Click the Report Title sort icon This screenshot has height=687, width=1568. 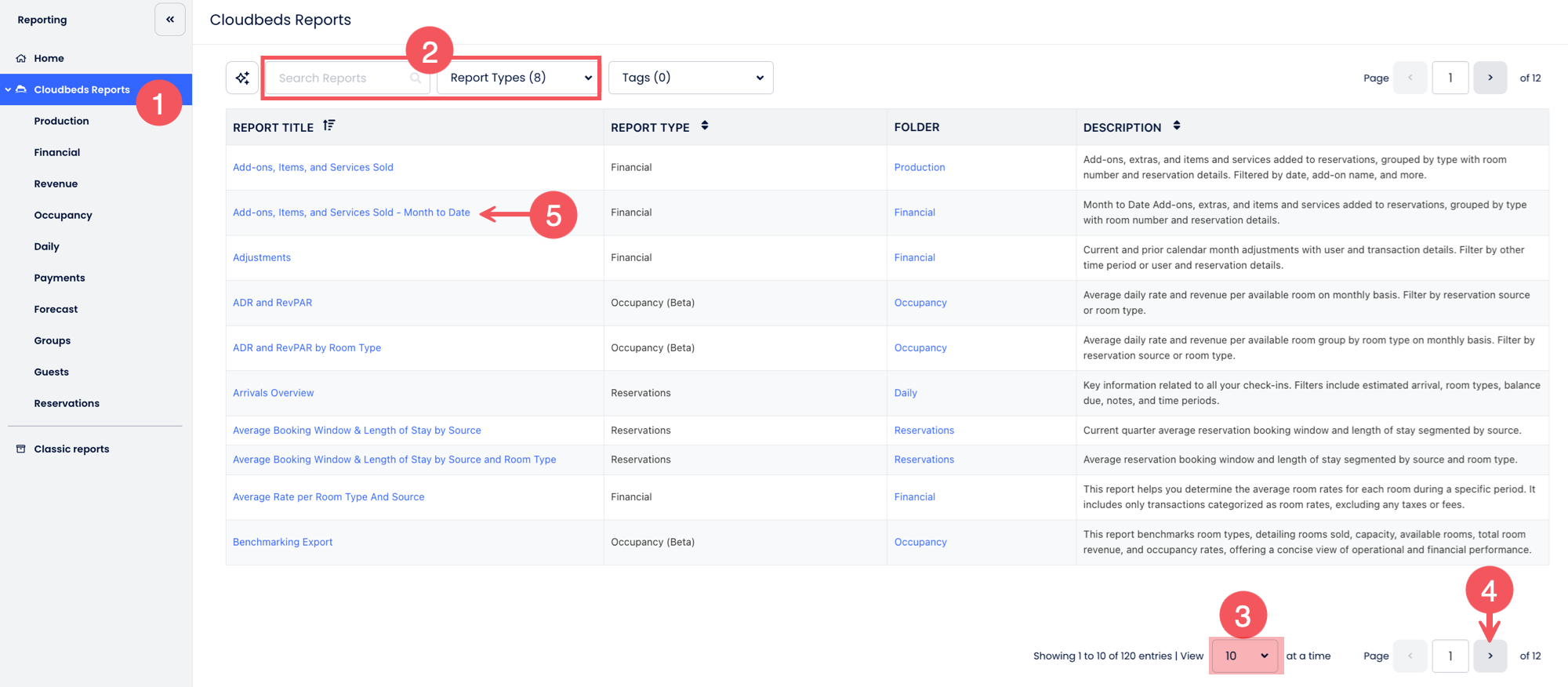tap(329, 125)
